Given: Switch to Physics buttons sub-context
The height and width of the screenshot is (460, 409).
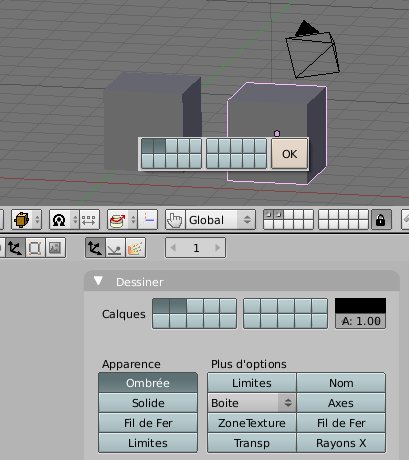Looking at the screenshot, I should [115, 248].
